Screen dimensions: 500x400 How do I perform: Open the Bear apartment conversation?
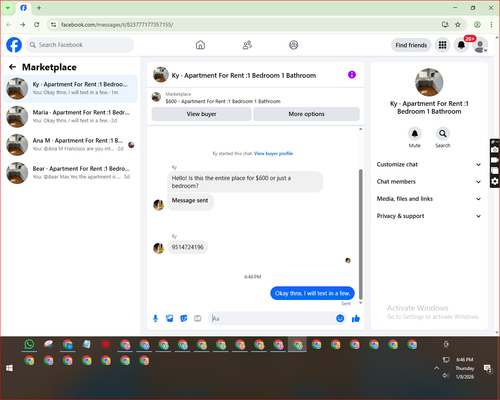pos(70,173)
